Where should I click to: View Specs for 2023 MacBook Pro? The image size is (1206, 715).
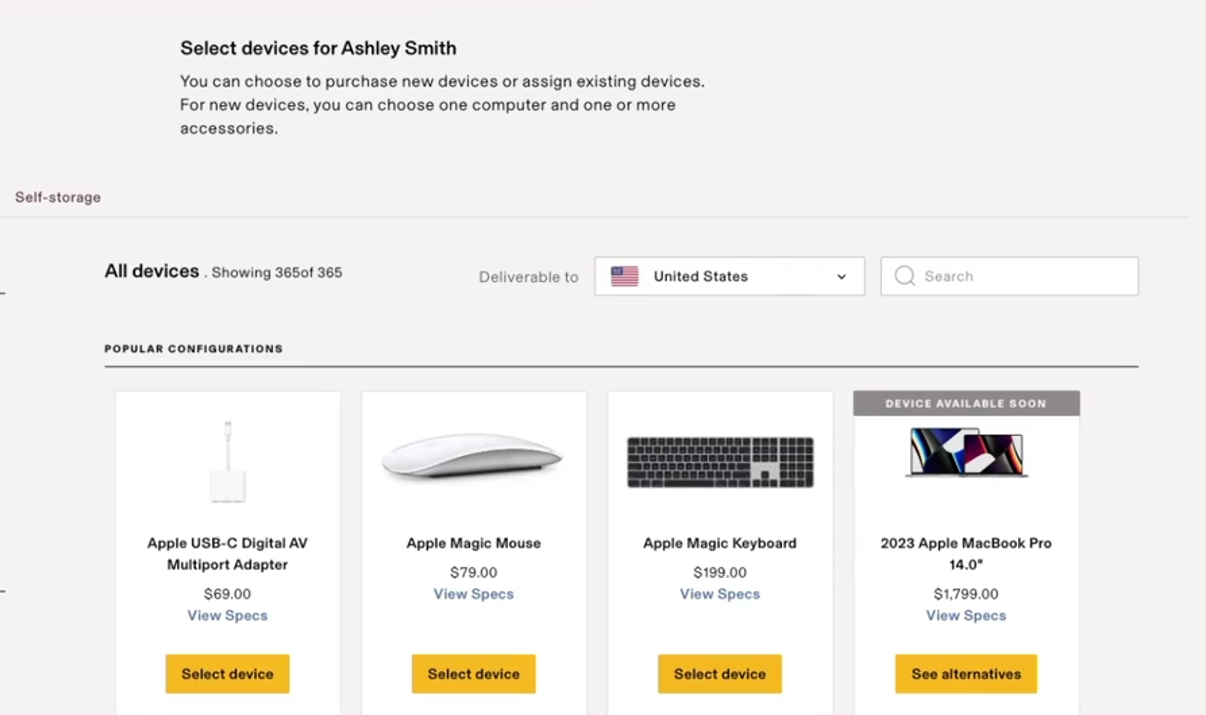pyautogui.click(x=966, y=616)
